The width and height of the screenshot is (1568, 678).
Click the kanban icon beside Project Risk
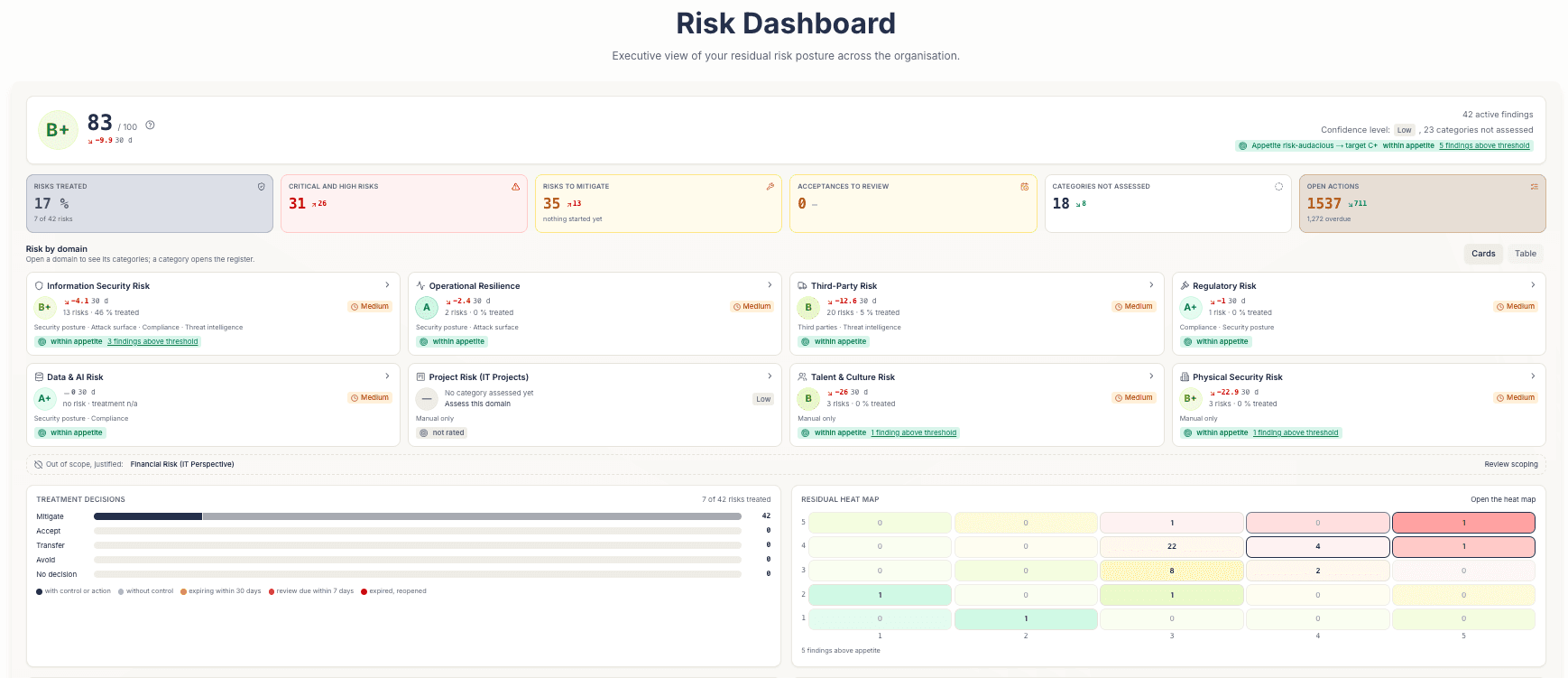420,377
